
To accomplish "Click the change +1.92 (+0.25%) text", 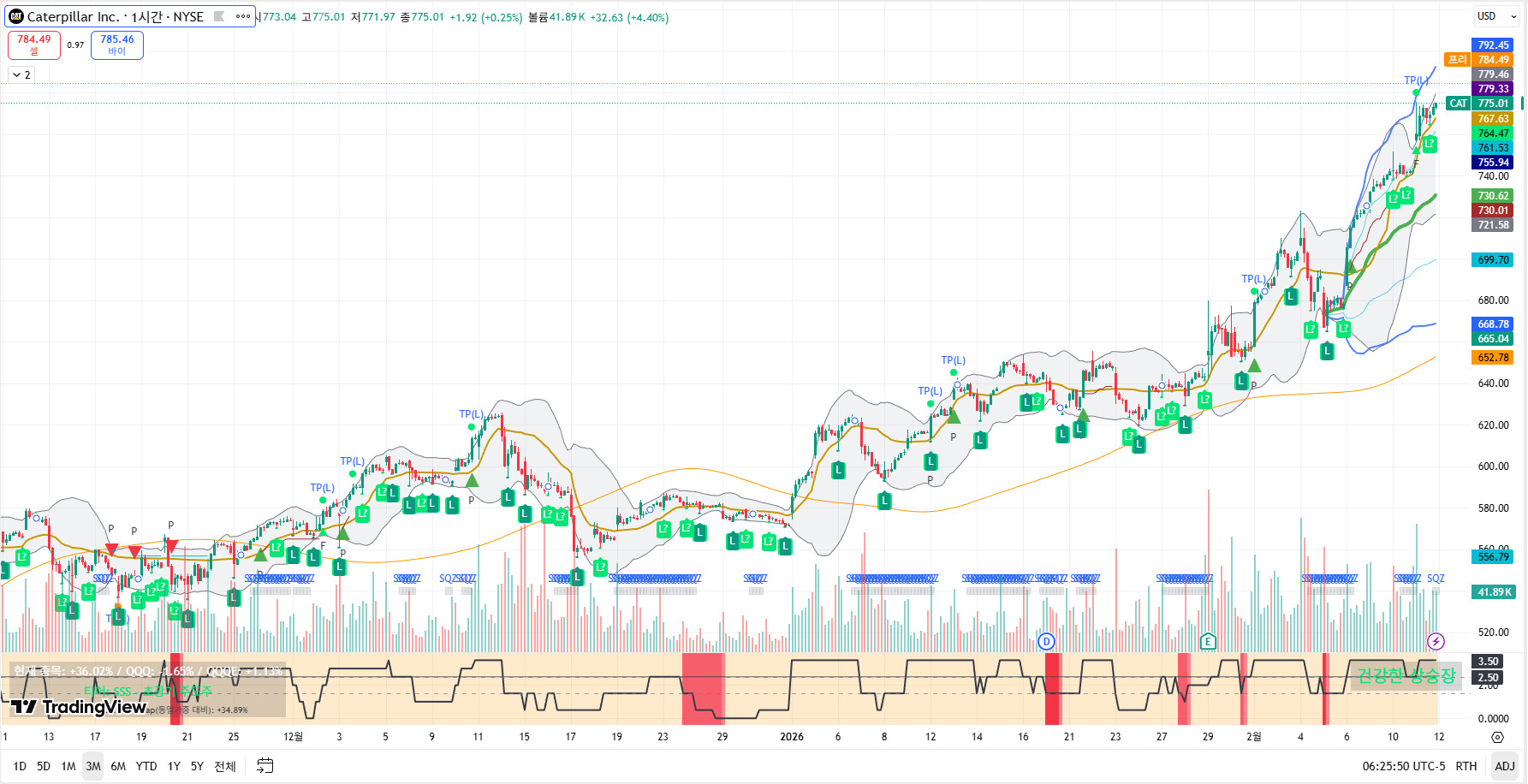I will tap(485, 17).
